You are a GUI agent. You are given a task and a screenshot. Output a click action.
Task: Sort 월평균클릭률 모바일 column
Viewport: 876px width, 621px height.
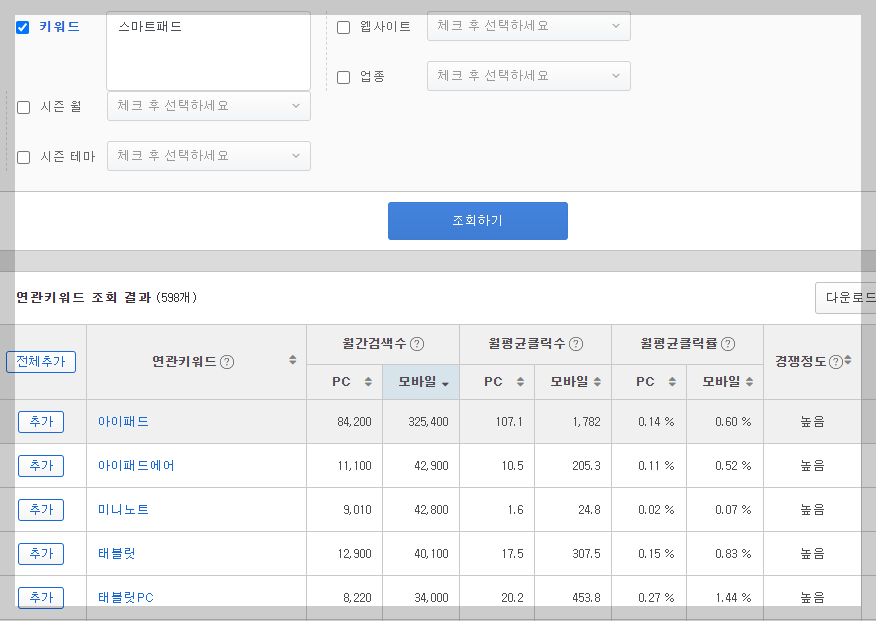[x=749, y=381]
